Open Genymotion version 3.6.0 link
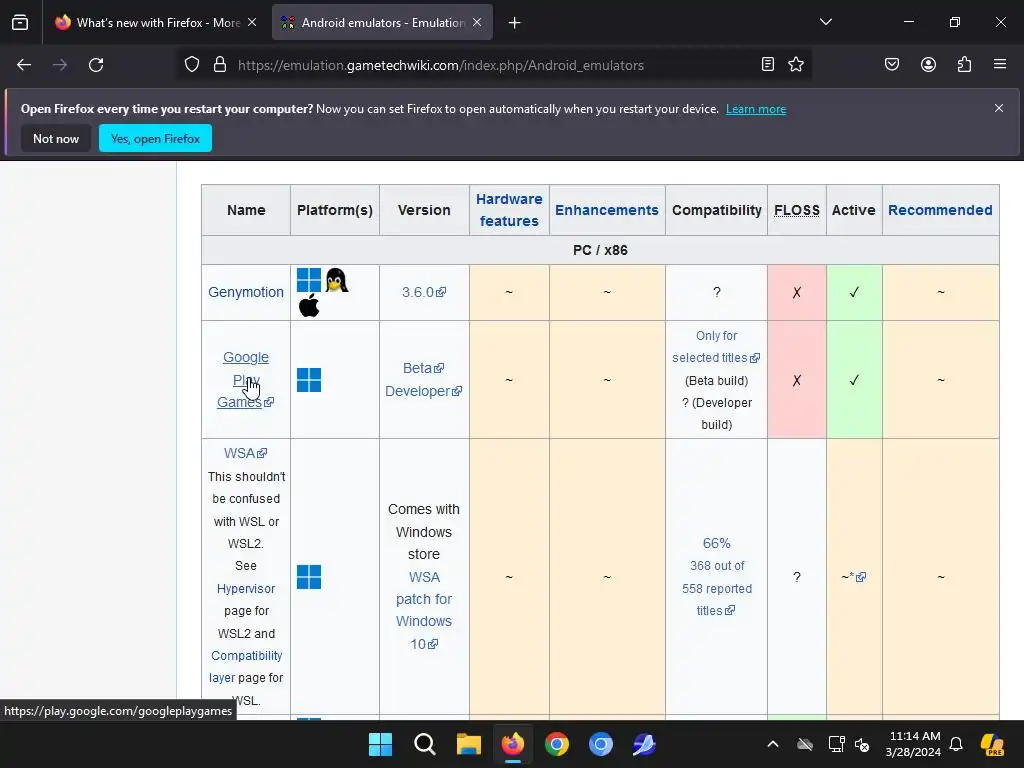Screen dimensions: 1024x768 tap(424, 292)
